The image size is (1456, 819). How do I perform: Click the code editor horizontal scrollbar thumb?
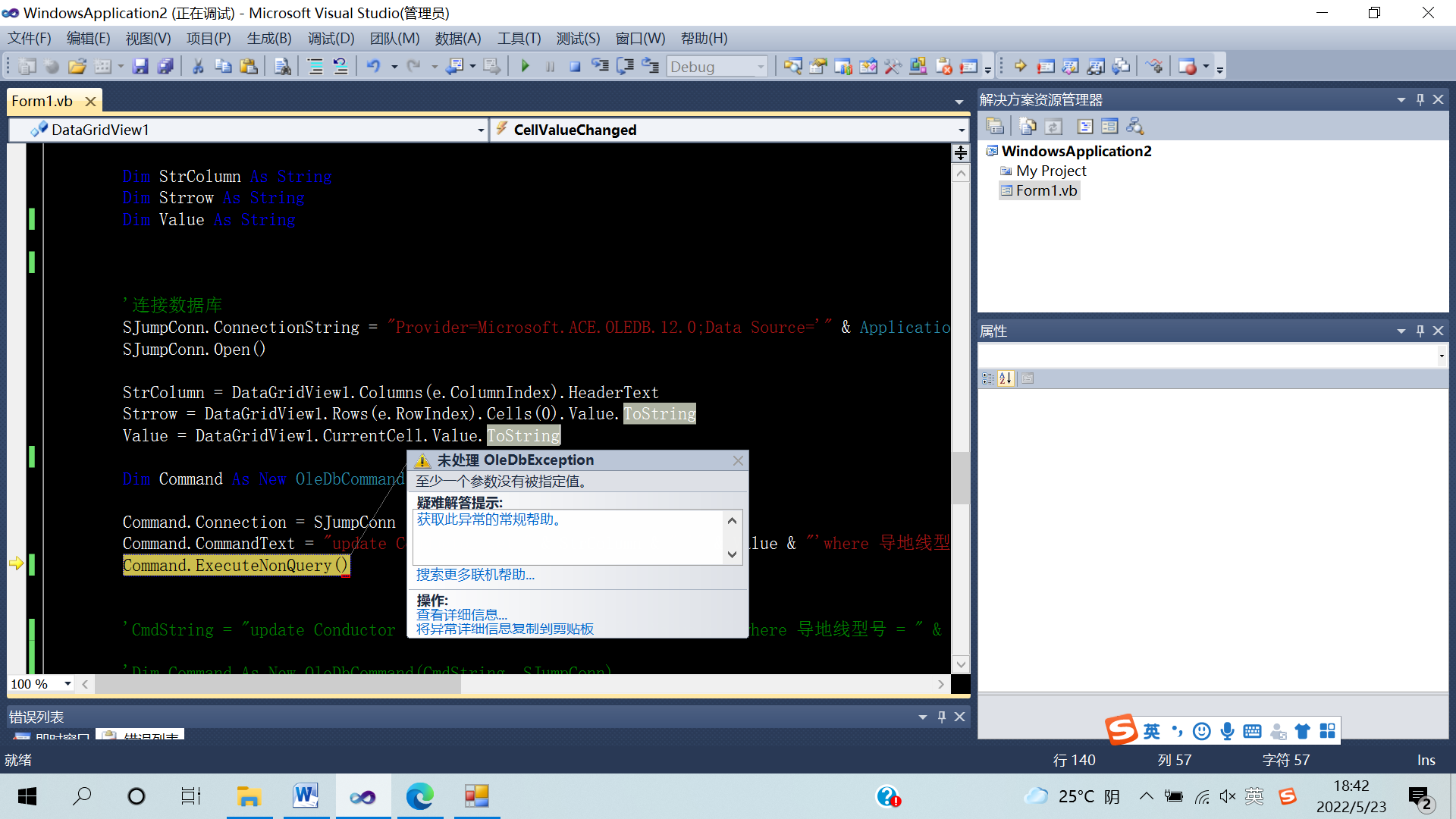pos(278,684)
